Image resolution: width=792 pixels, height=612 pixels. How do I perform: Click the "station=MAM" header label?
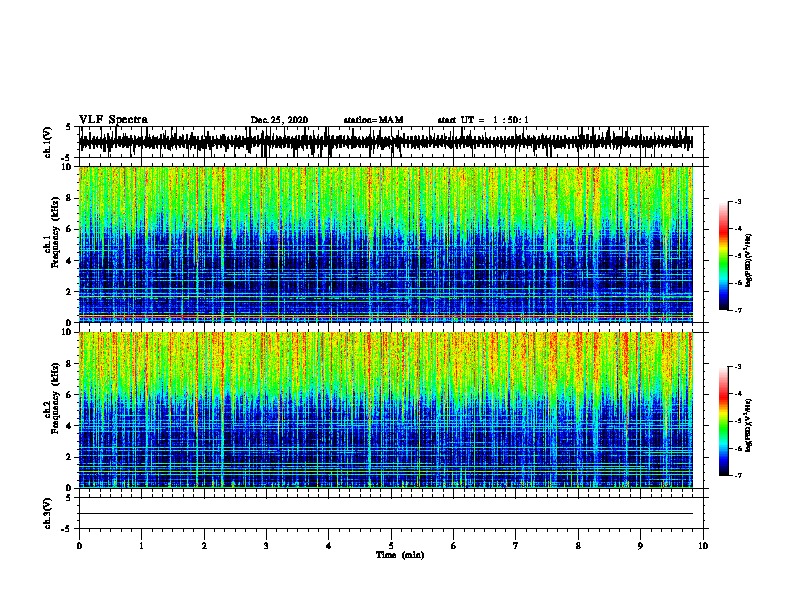tap(373, 120)
